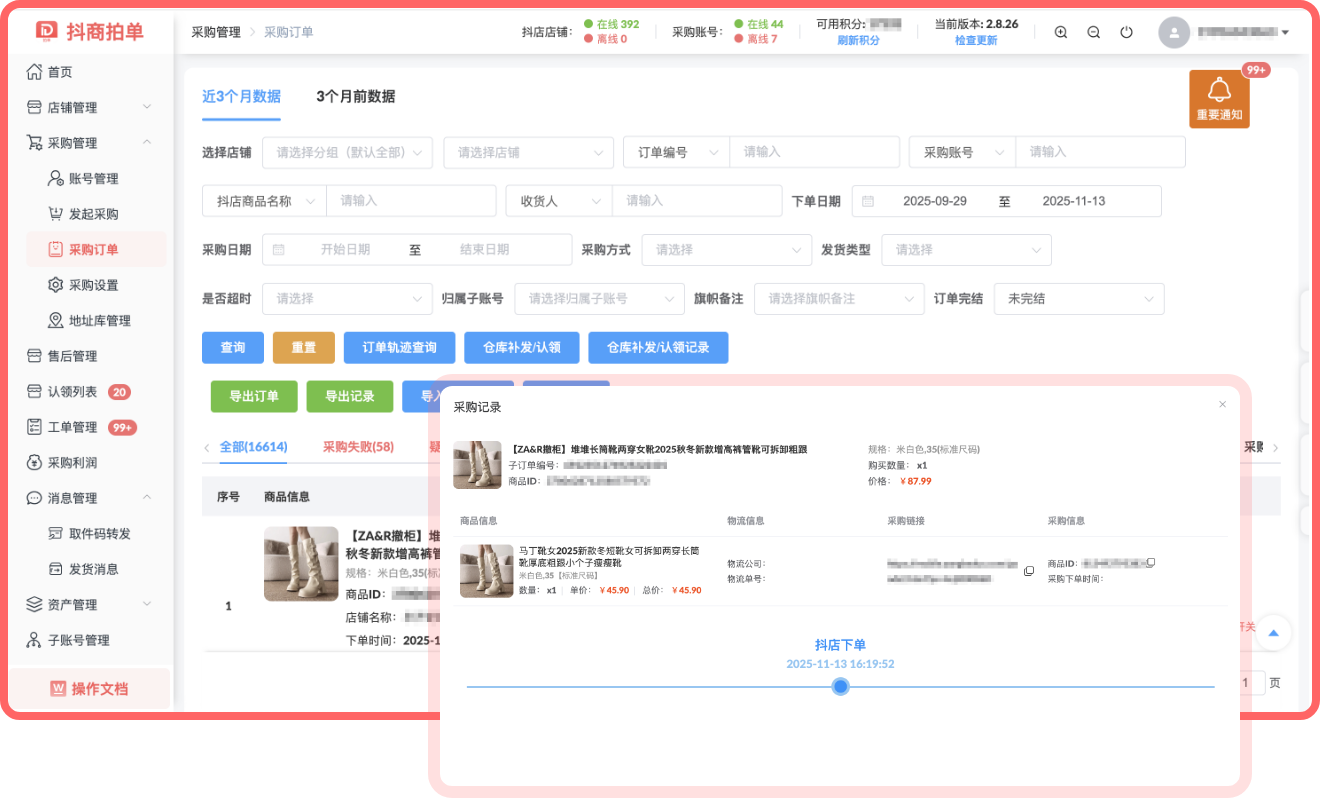Click the power logout icon

[1127, 32]
